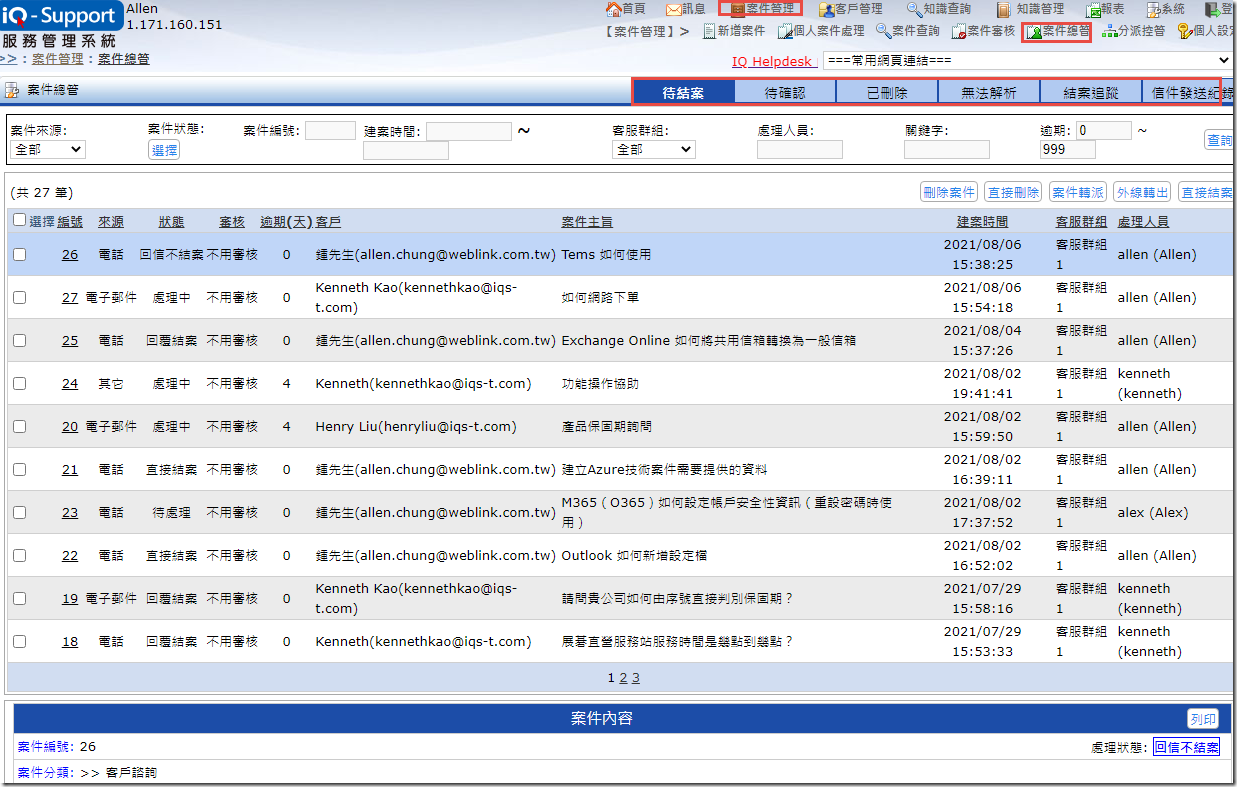Viewport: 1237px width, 787px height.
Task: Click the 案件審核 review icon
Action: click(x=958, y=31)
